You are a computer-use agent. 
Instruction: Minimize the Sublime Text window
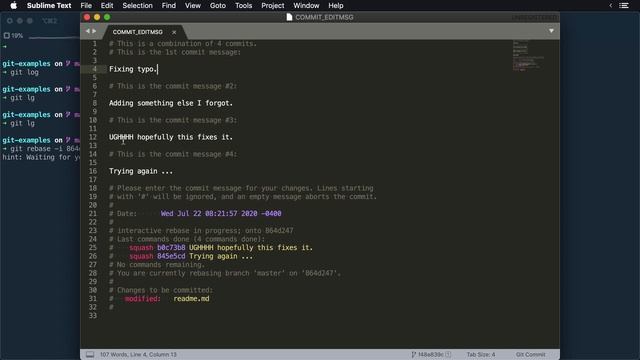pos(97,17)
